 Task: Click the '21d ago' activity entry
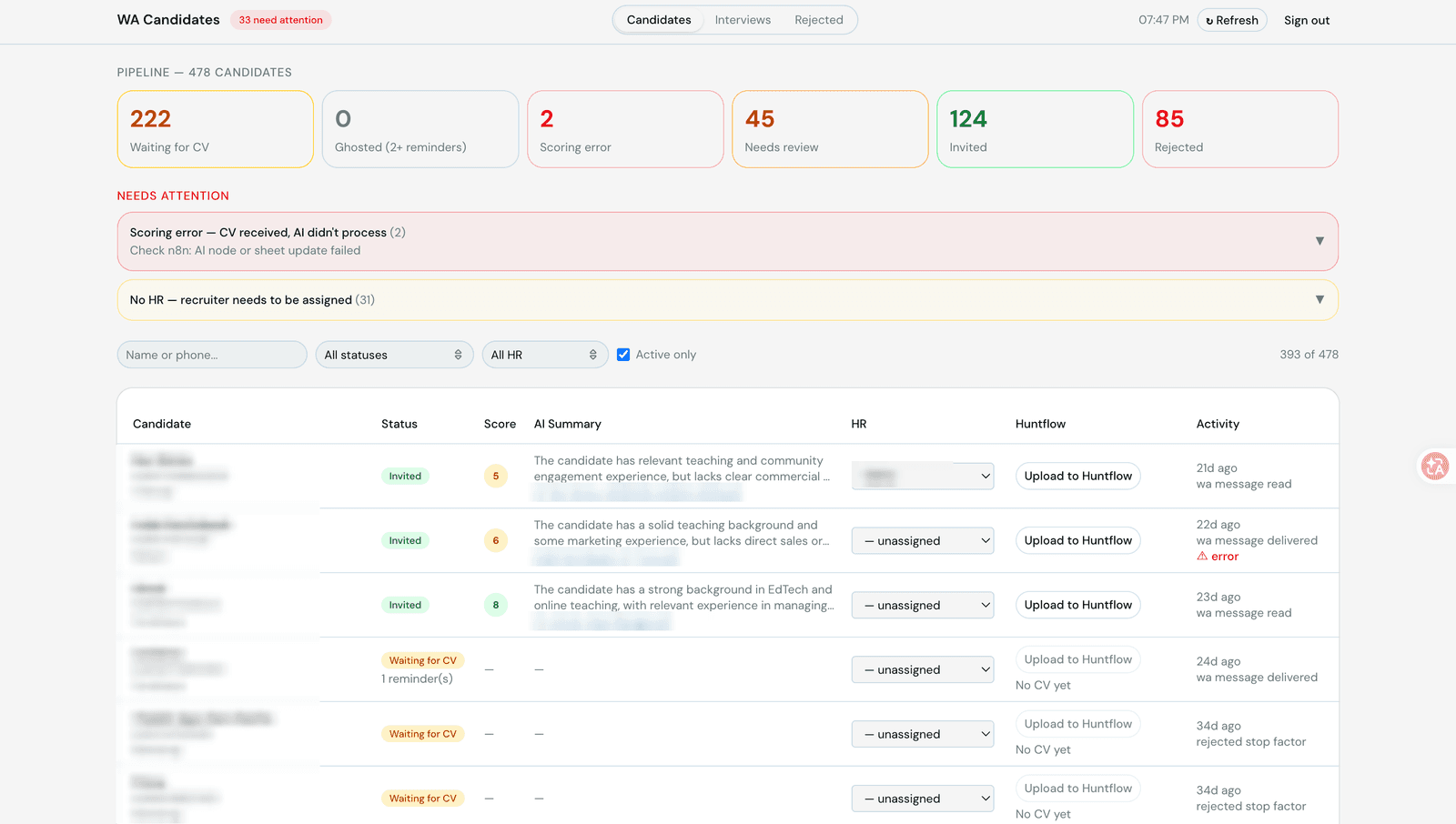pyautogui.click(x=1217, y=468)
